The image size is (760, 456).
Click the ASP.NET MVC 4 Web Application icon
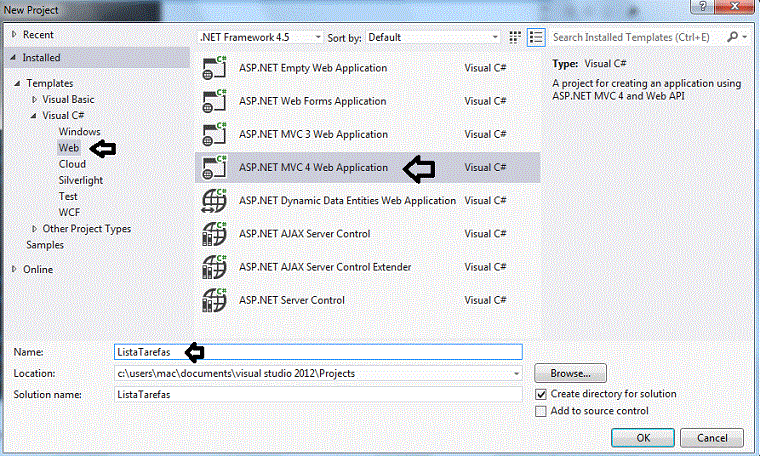point(214,168)
